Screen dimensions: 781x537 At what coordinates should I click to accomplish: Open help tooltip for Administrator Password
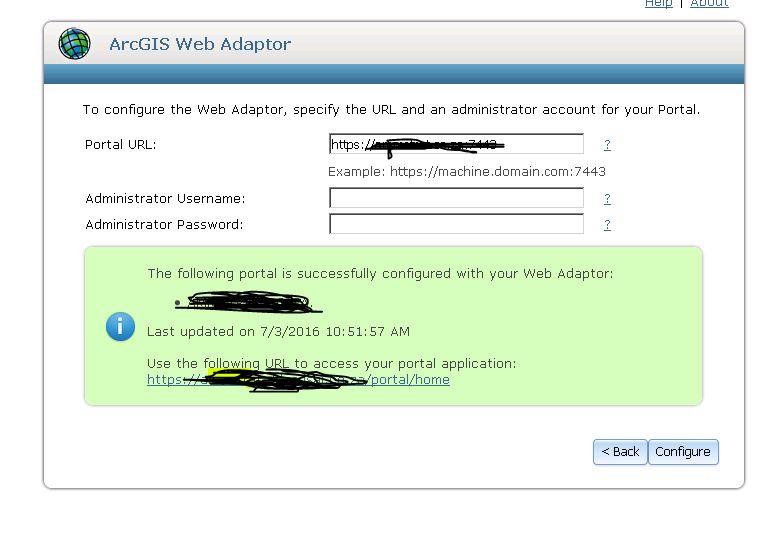[x=607, y=225]
